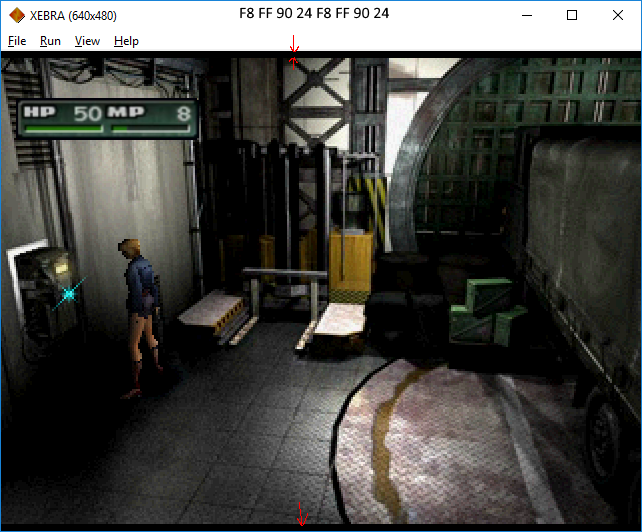
Task: Minimize the XEBRA window
Action: (x=527, y=16)
